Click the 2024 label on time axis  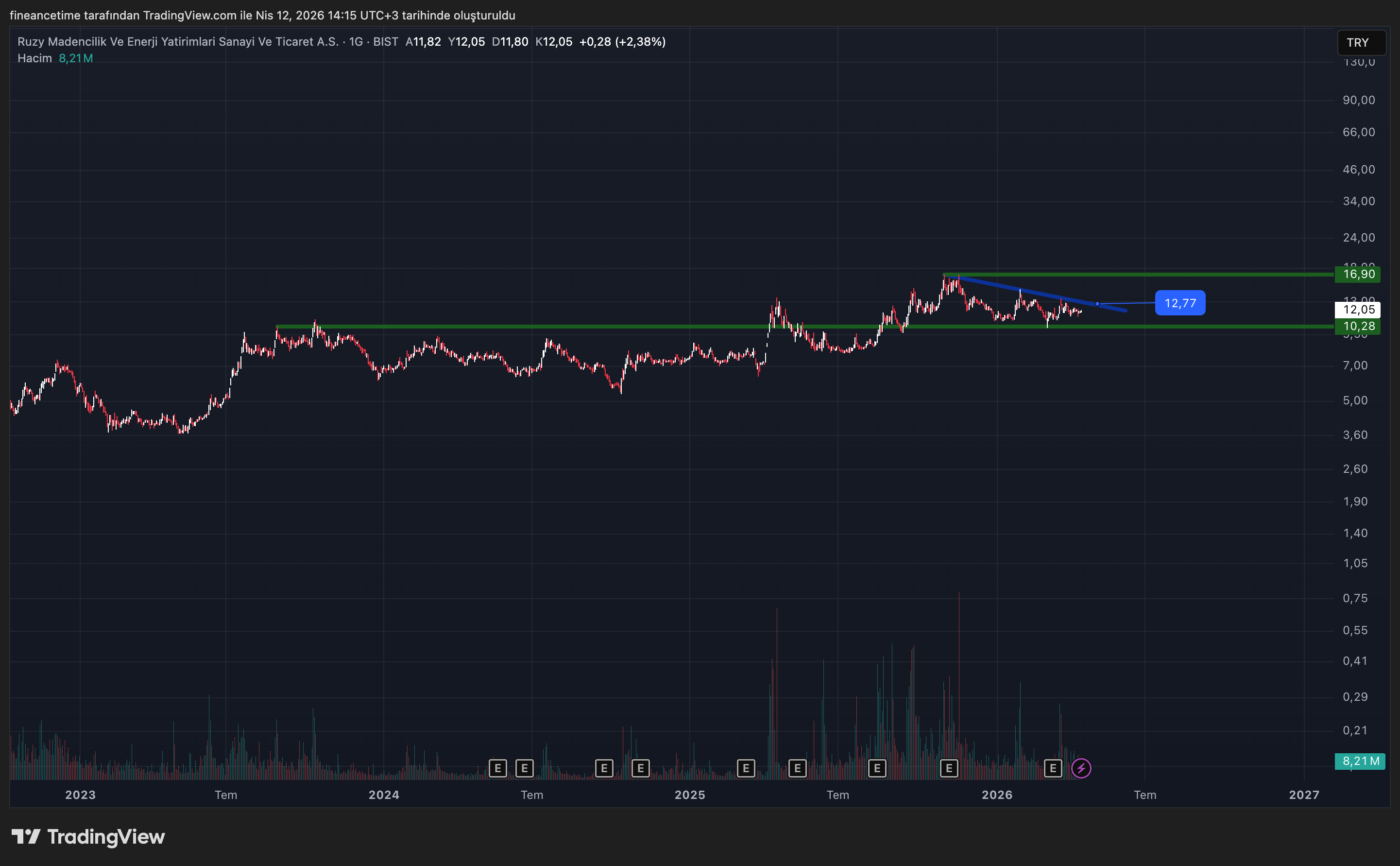click(x=383, y=795)
